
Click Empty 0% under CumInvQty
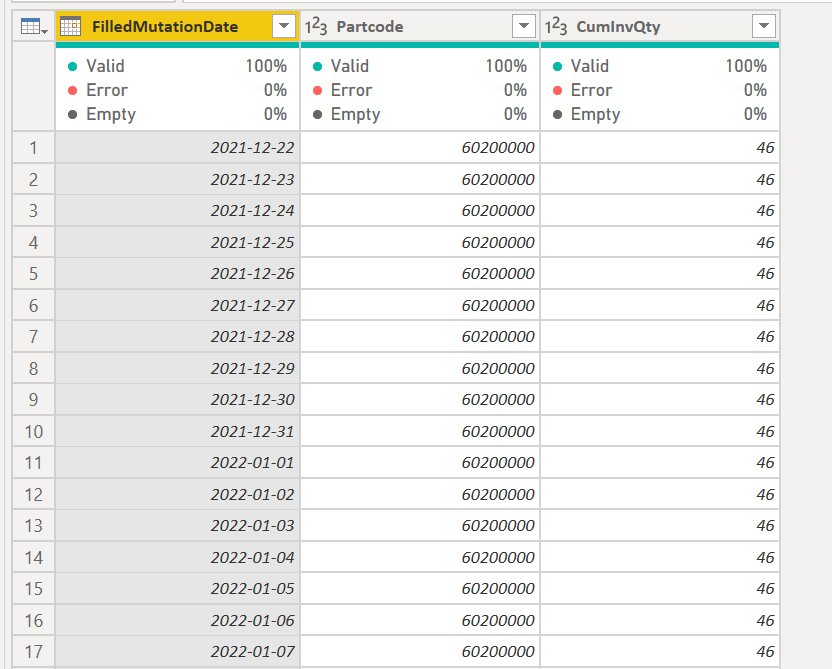660,114
